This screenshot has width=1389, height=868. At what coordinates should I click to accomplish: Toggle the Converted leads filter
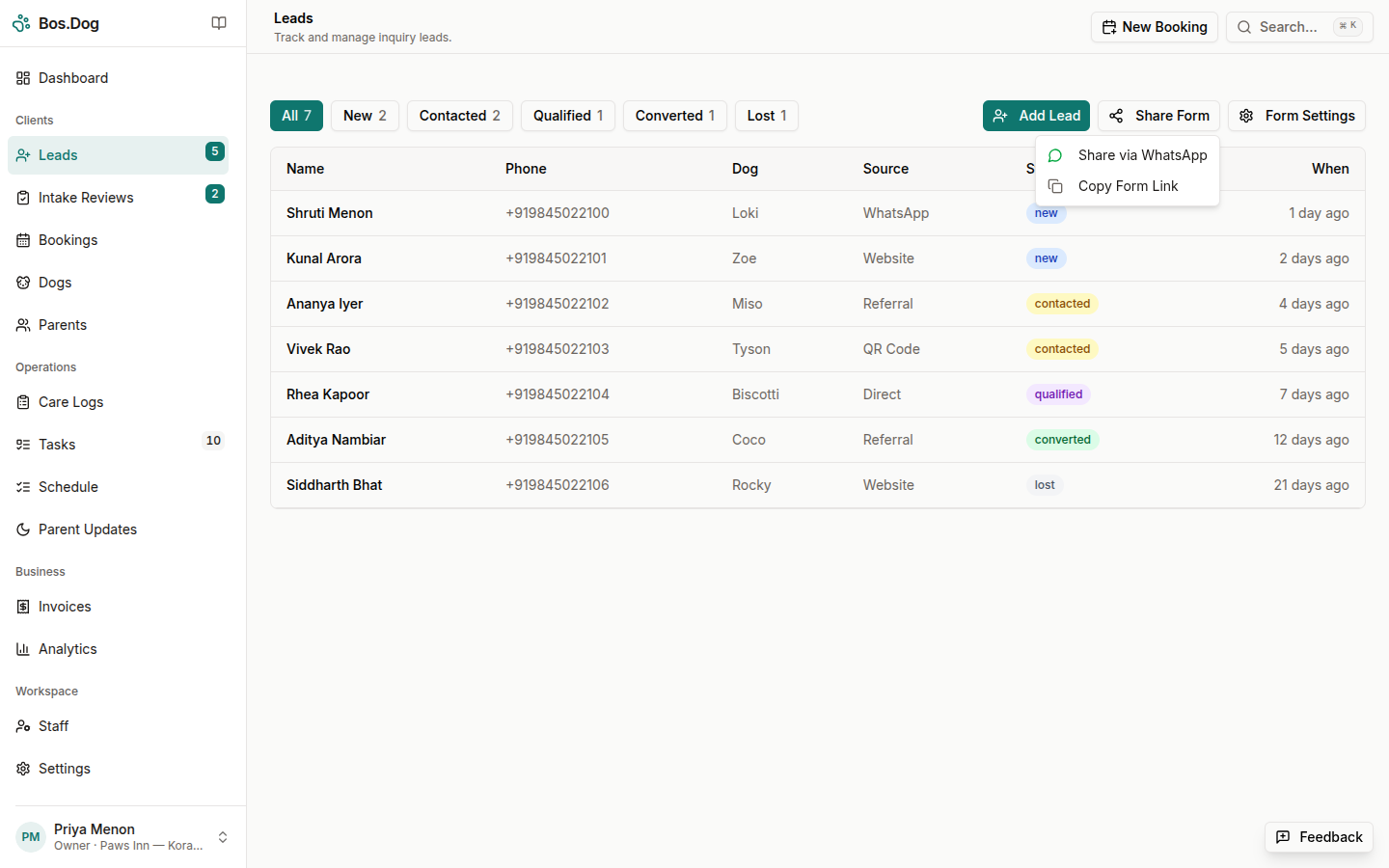(x=674, y=115)
